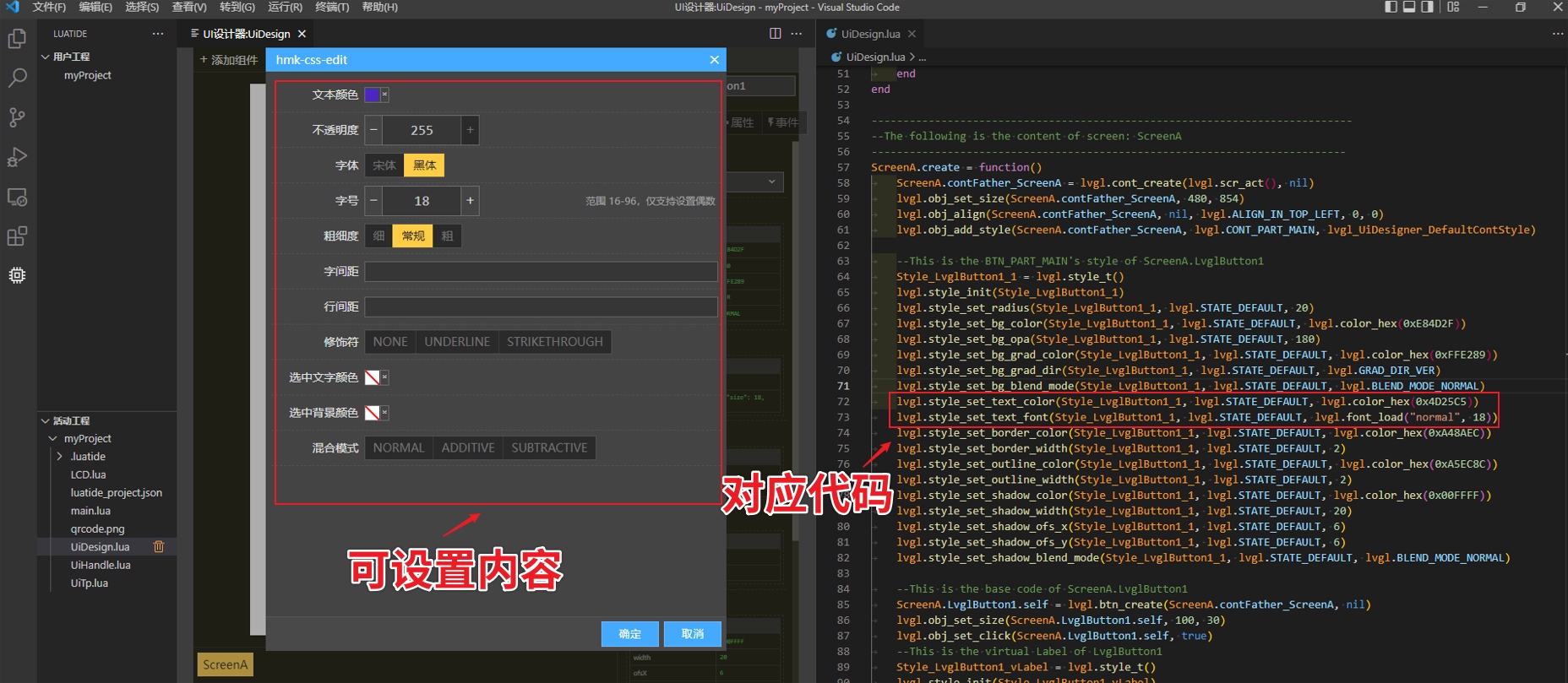
Task: Open the 终端(T) menu
Action: click(332, 7)
